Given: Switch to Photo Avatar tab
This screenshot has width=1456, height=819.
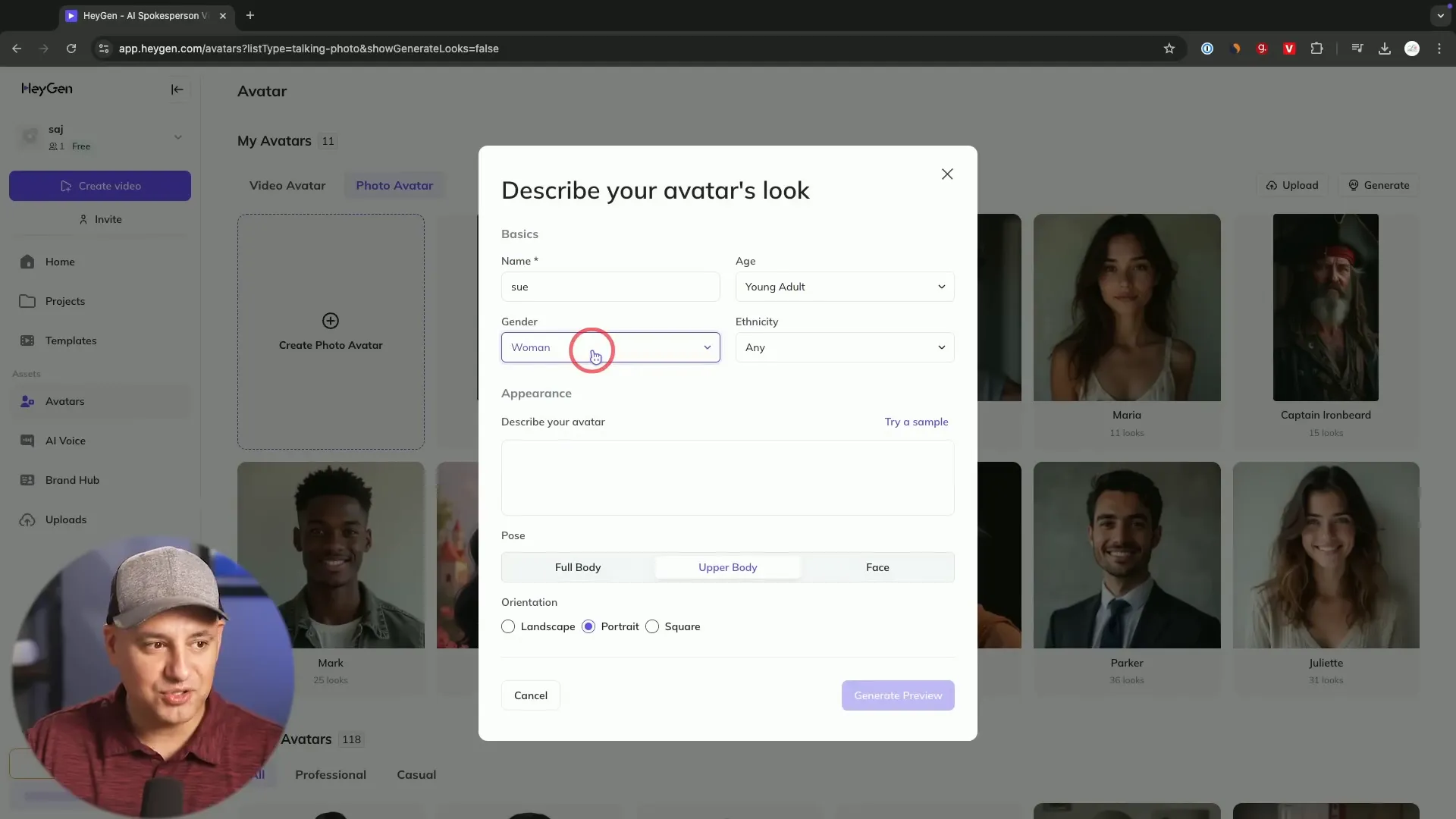Looking at the screenshot, I should (394, 185).
